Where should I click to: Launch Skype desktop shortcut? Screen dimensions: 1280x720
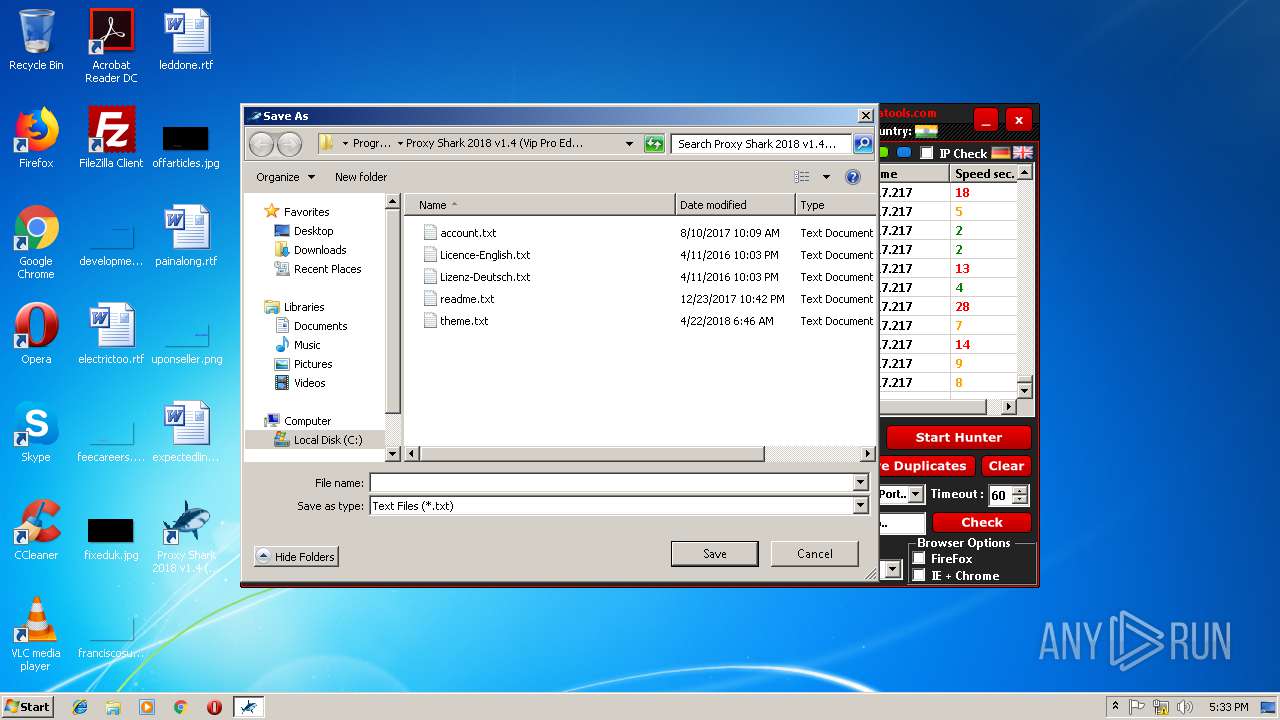click(36, 432)
